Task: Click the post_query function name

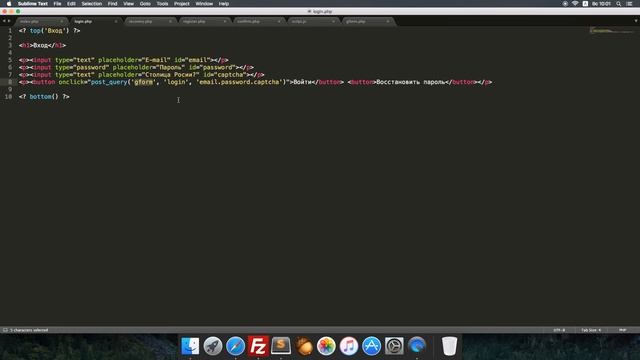Action: coord(109,82)
